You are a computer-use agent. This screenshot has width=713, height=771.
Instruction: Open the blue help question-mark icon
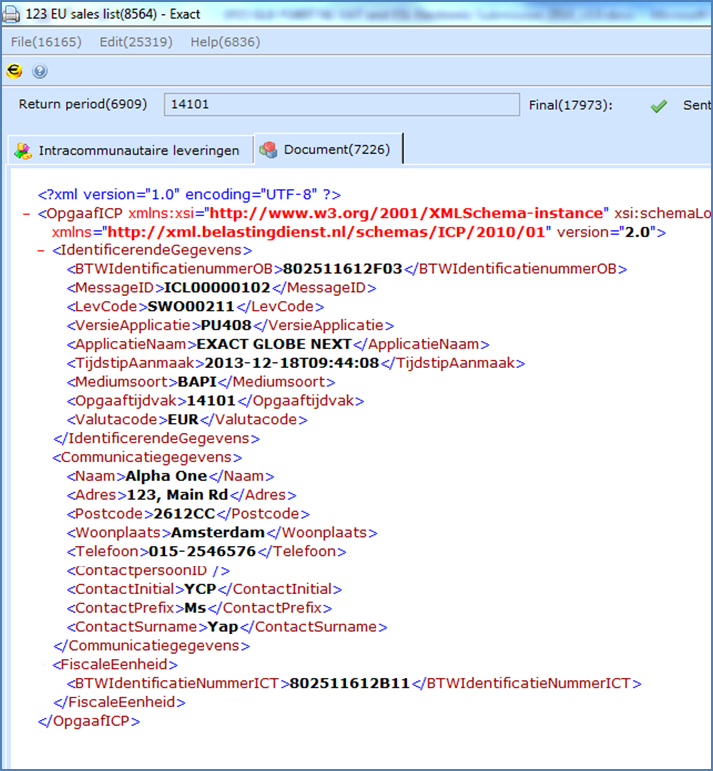[x=40, y=71]
